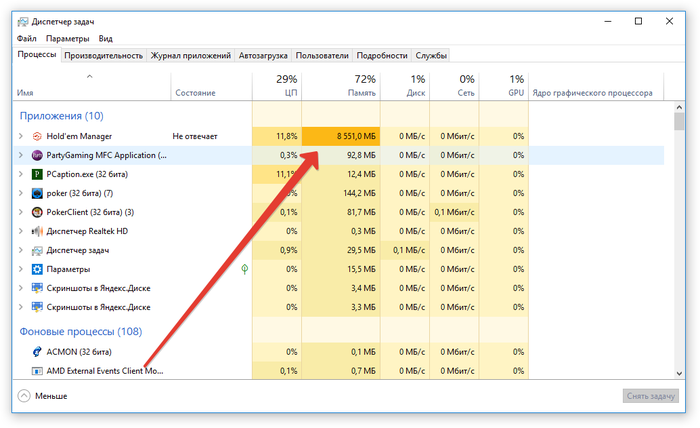Click the green leaf status icon for Параметры
The image size is (700, 428).
pos(245,269)
